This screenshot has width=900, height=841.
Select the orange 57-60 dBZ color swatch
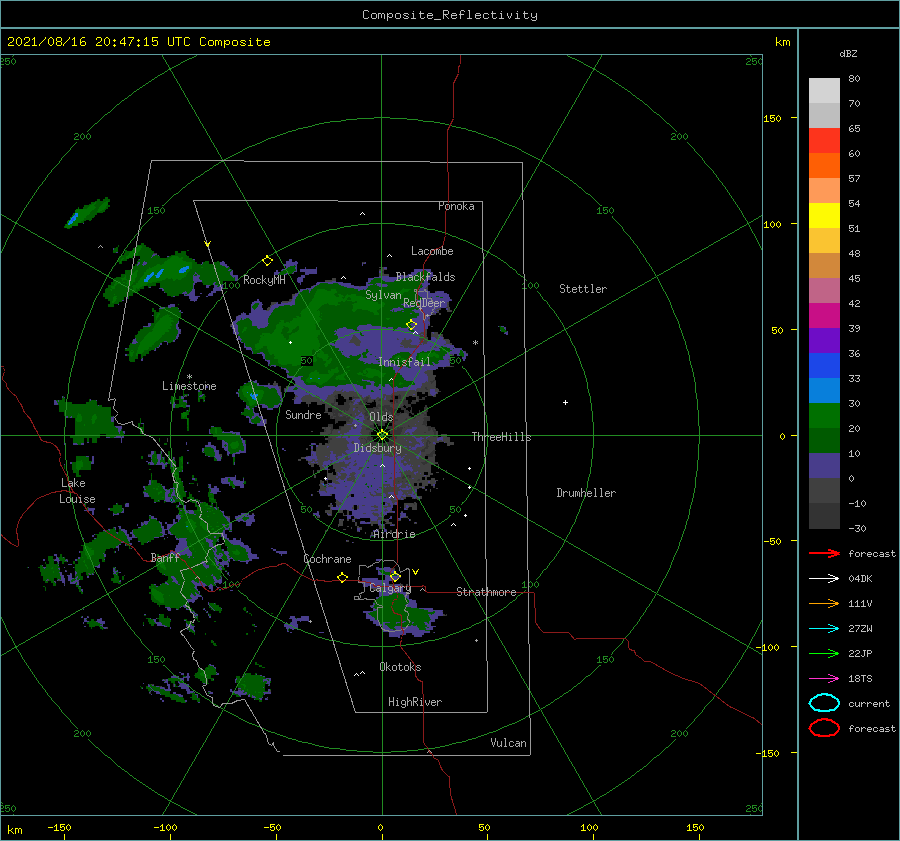pos(824,166)
